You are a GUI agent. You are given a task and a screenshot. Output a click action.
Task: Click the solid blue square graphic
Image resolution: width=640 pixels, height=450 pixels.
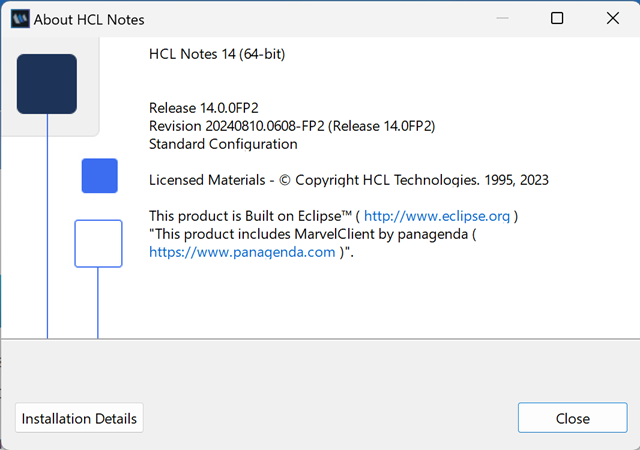pyautogui.click(x=100, y=176)
